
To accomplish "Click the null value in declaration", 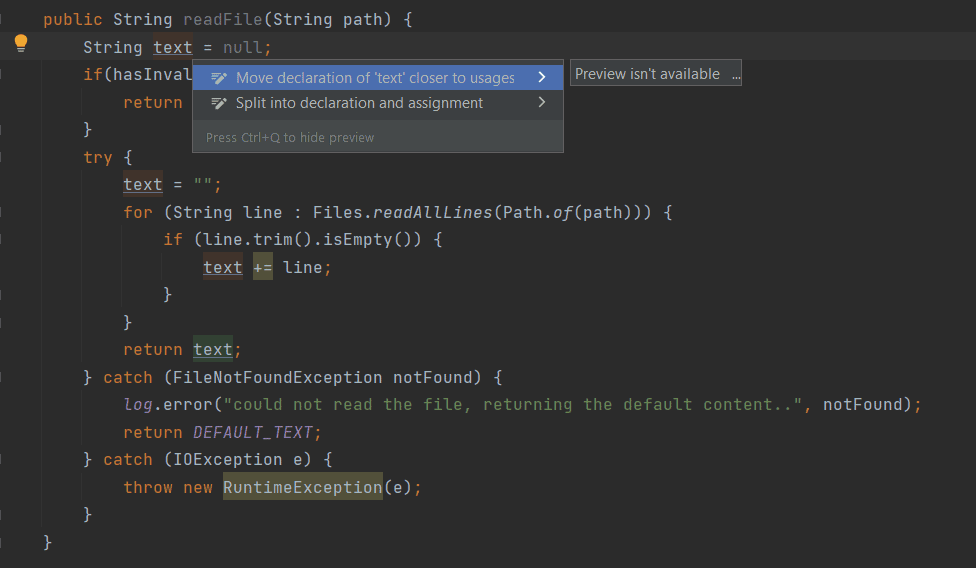I will (243, 47).
